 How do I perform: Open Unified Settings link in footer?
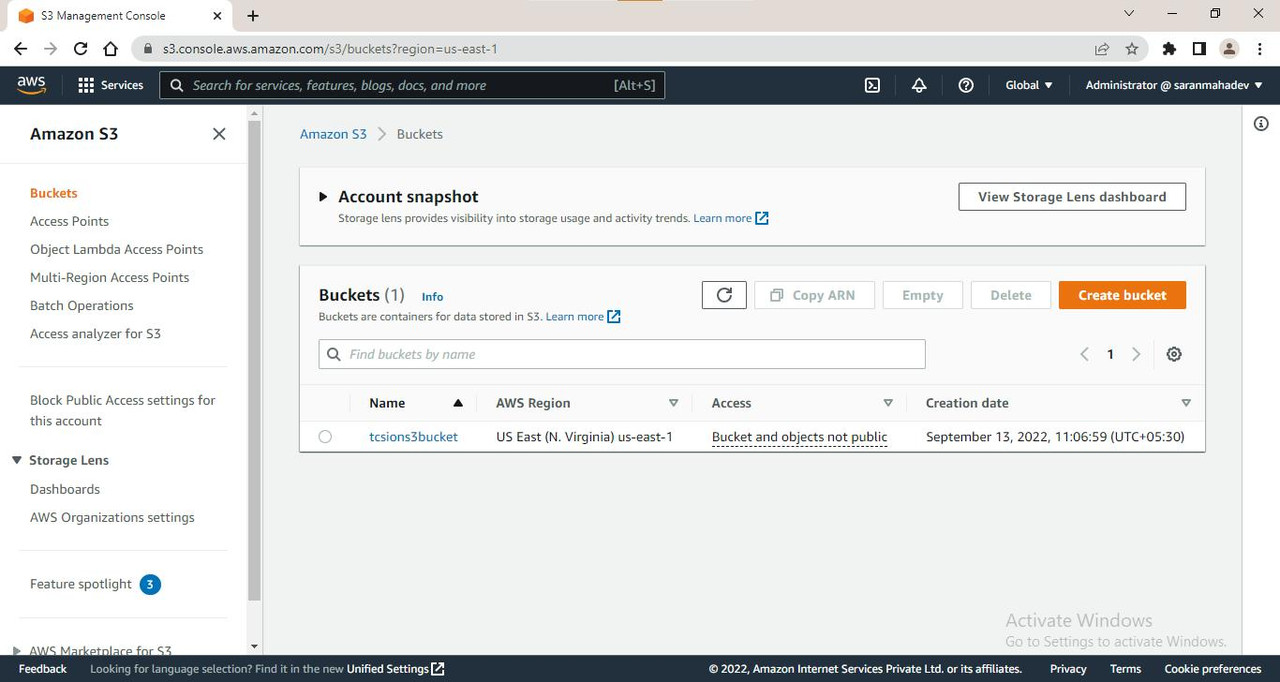396,669
